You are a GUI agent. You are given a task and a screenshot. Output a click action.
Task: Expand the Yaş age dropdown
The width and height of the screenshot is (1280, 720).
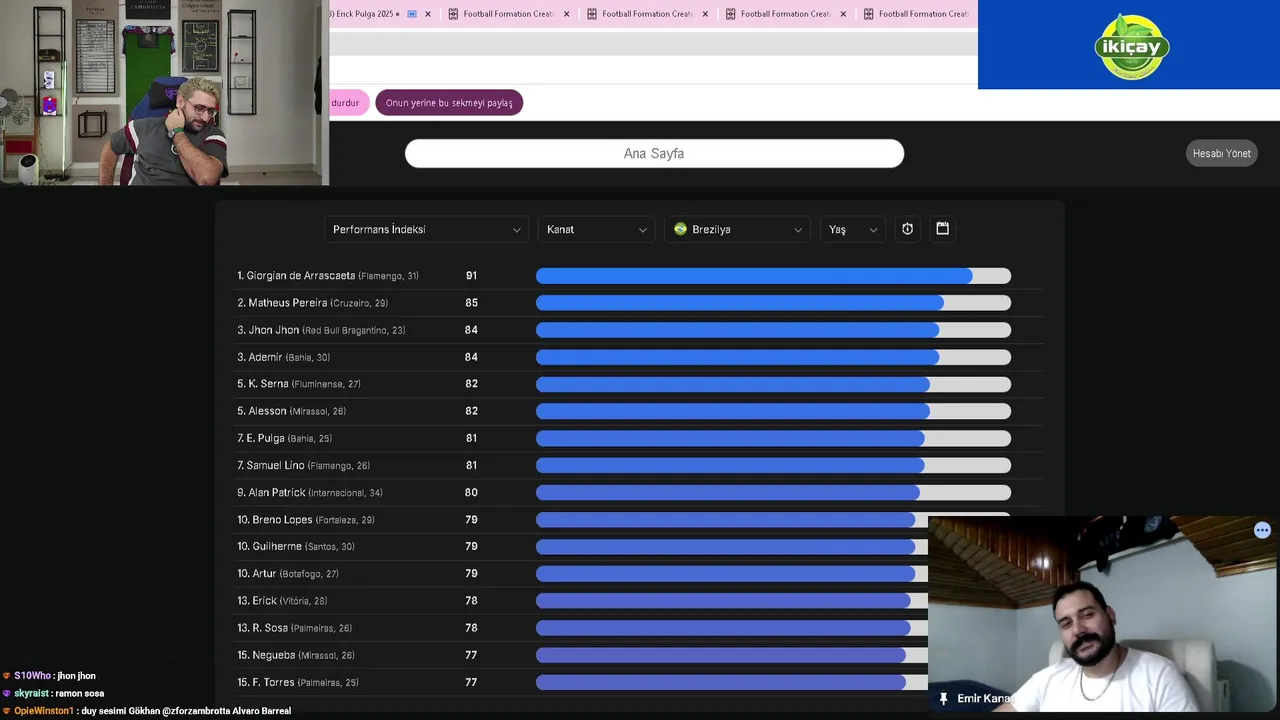click(x=853, y=229)
